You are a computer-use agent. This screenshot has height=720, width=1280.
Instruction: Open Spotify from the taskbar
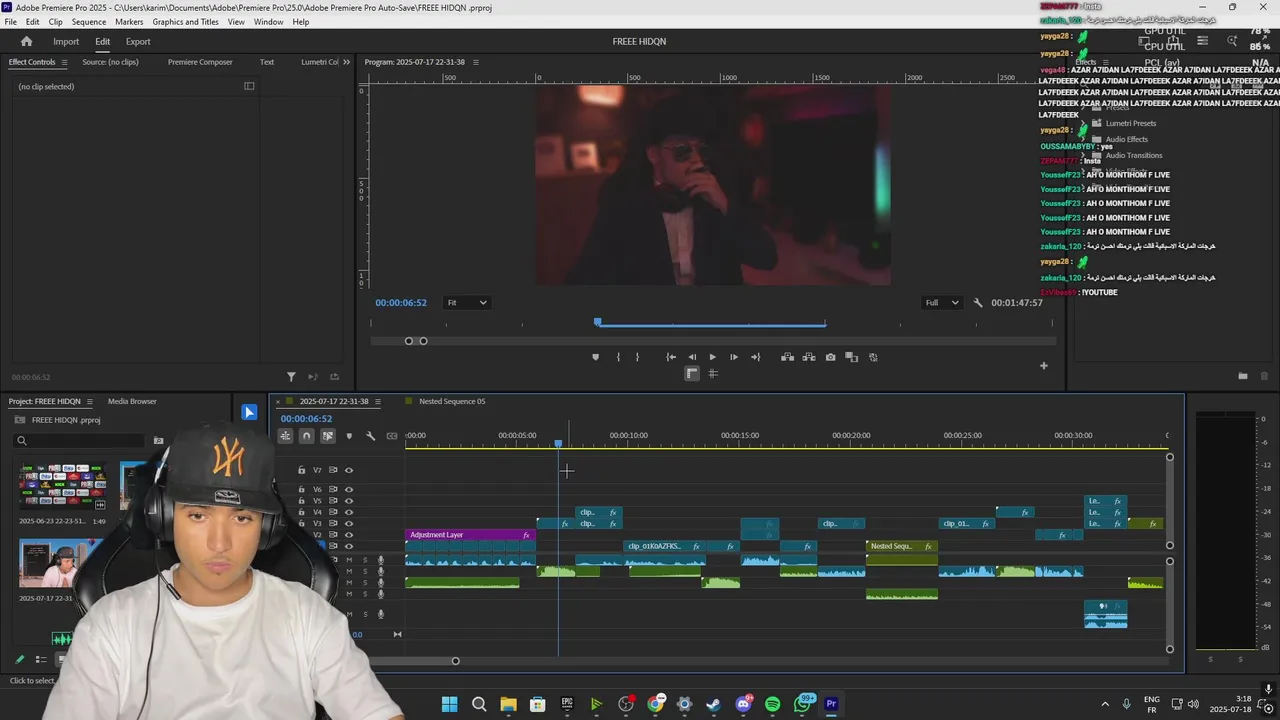[772, 704]
